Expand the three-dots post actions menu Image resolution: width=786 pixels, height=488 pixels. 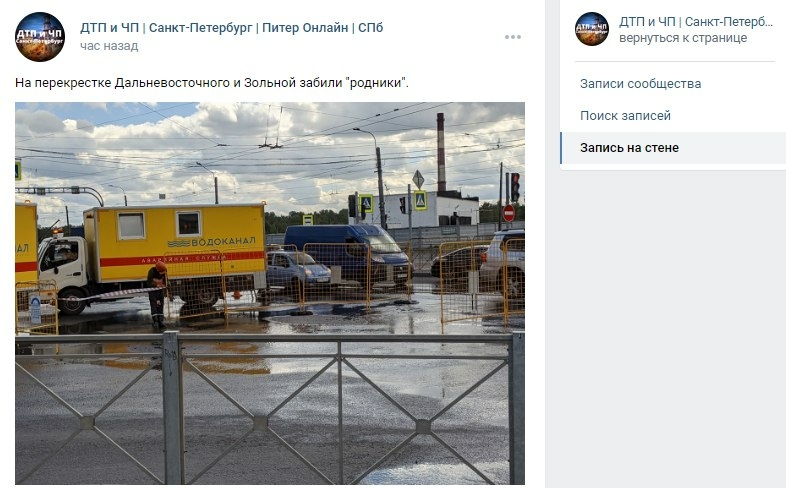pyautogui.click(x=513, y=37)
